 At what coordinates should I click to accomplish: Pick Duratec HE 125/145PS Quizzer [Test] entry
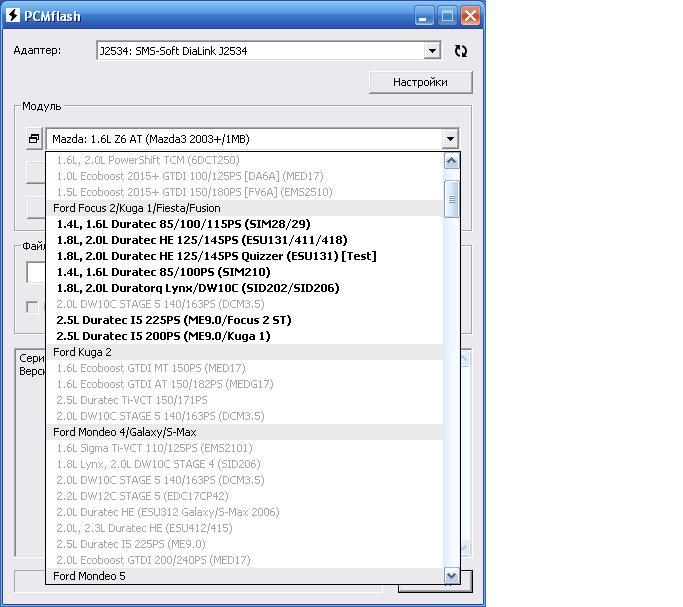(216, 256)
